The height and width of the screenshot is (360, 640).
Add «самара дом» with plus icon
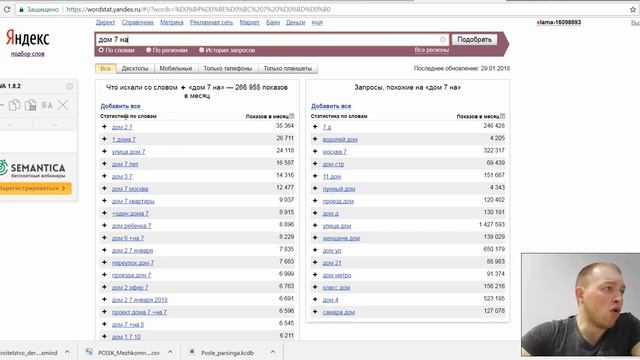click(x=315, y=312)
